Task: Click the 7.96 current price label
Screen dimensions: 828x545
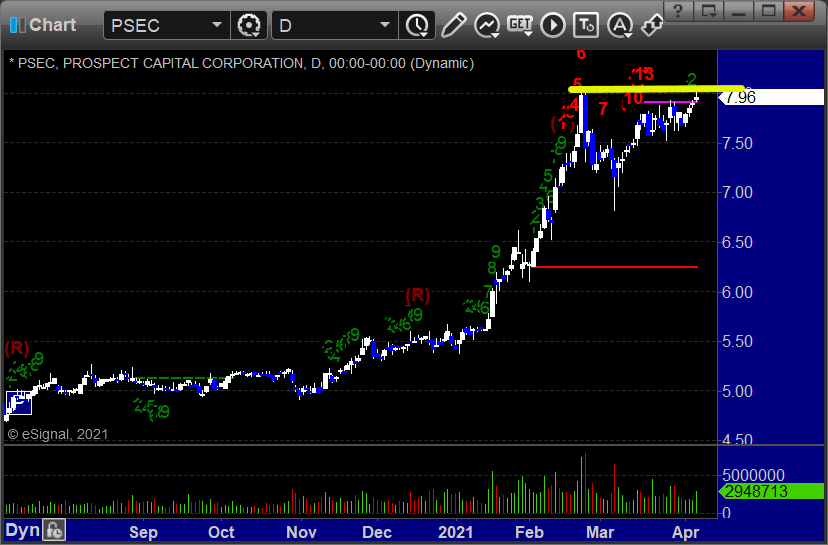Action: [771, 97]
